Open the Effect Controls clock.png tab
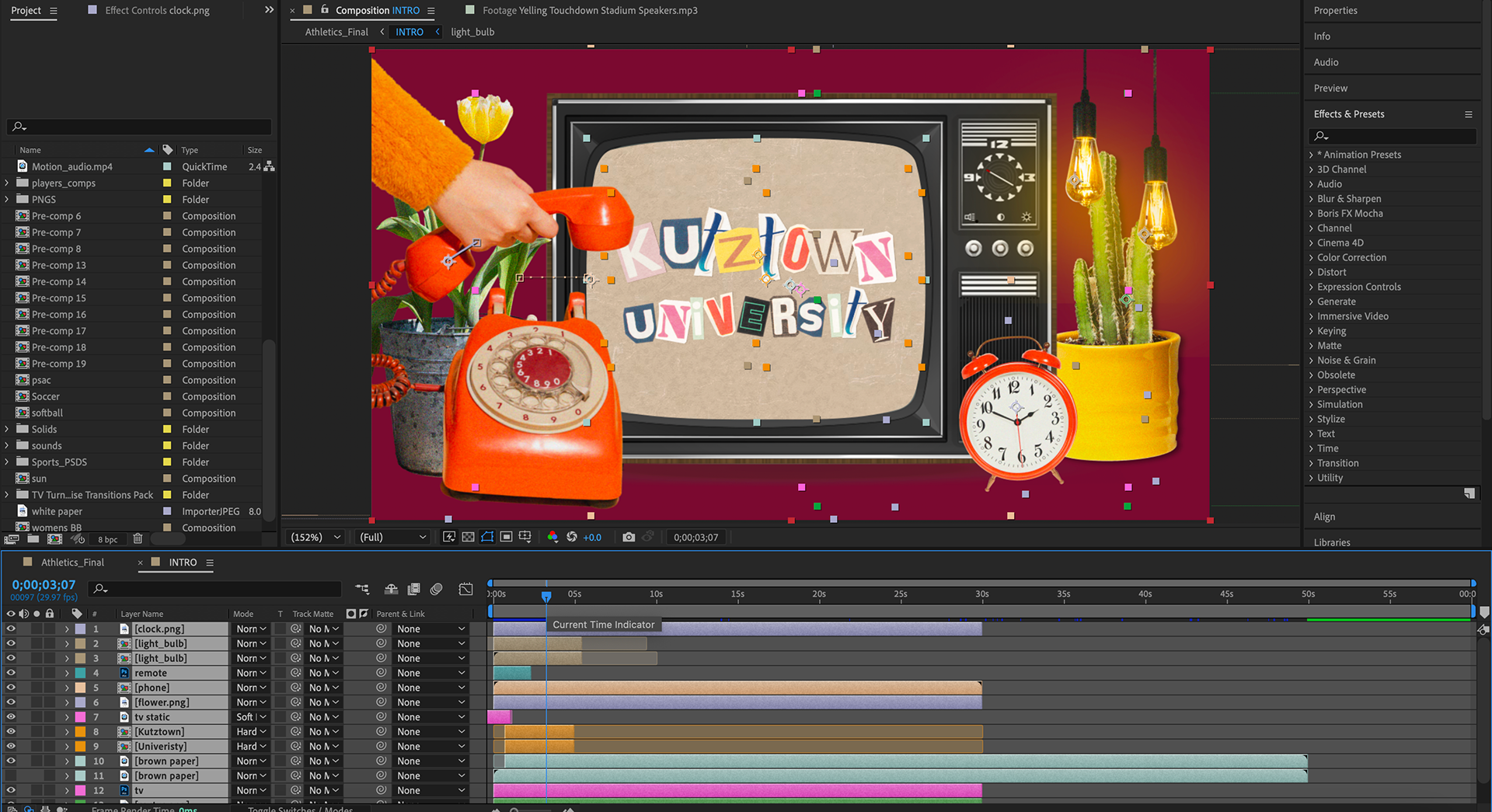The height and width of the screenshot is (812, 1492). pyautogui.click(x=157, y=11)
